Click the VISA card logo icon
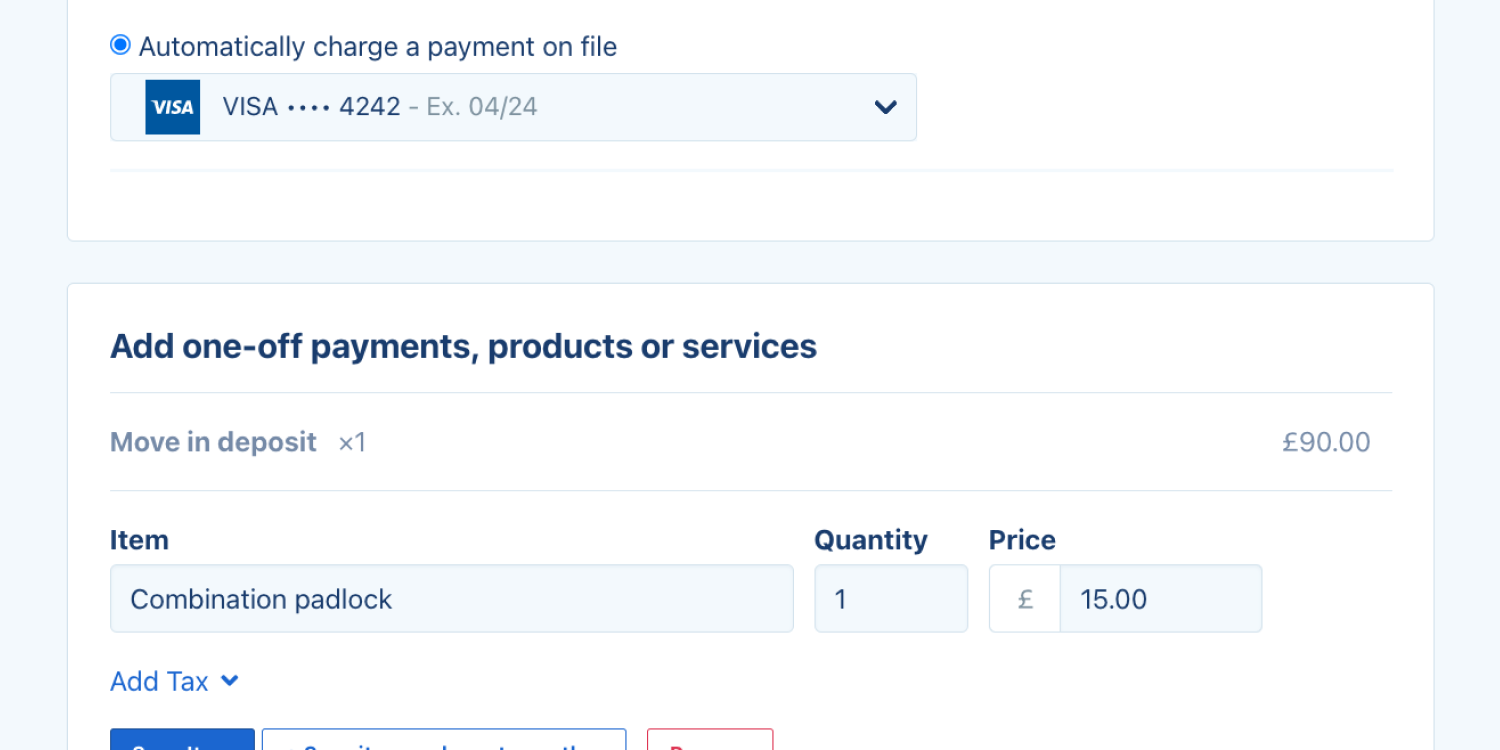The height and width of the screenshot is (750, 1500). (x=173, y=107)
